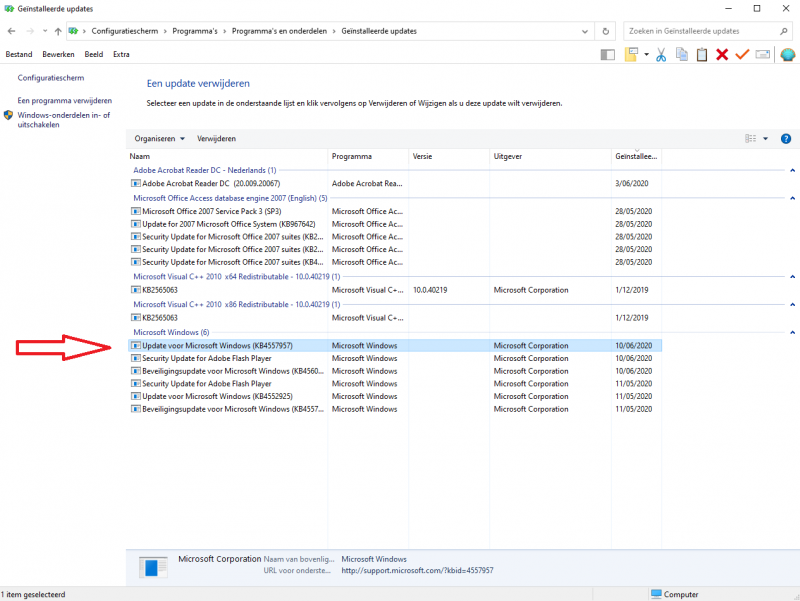Collapse the Adobe Acrobat Reader DC group
Viewport: 800px width, 601px height.
pos(793,171)
